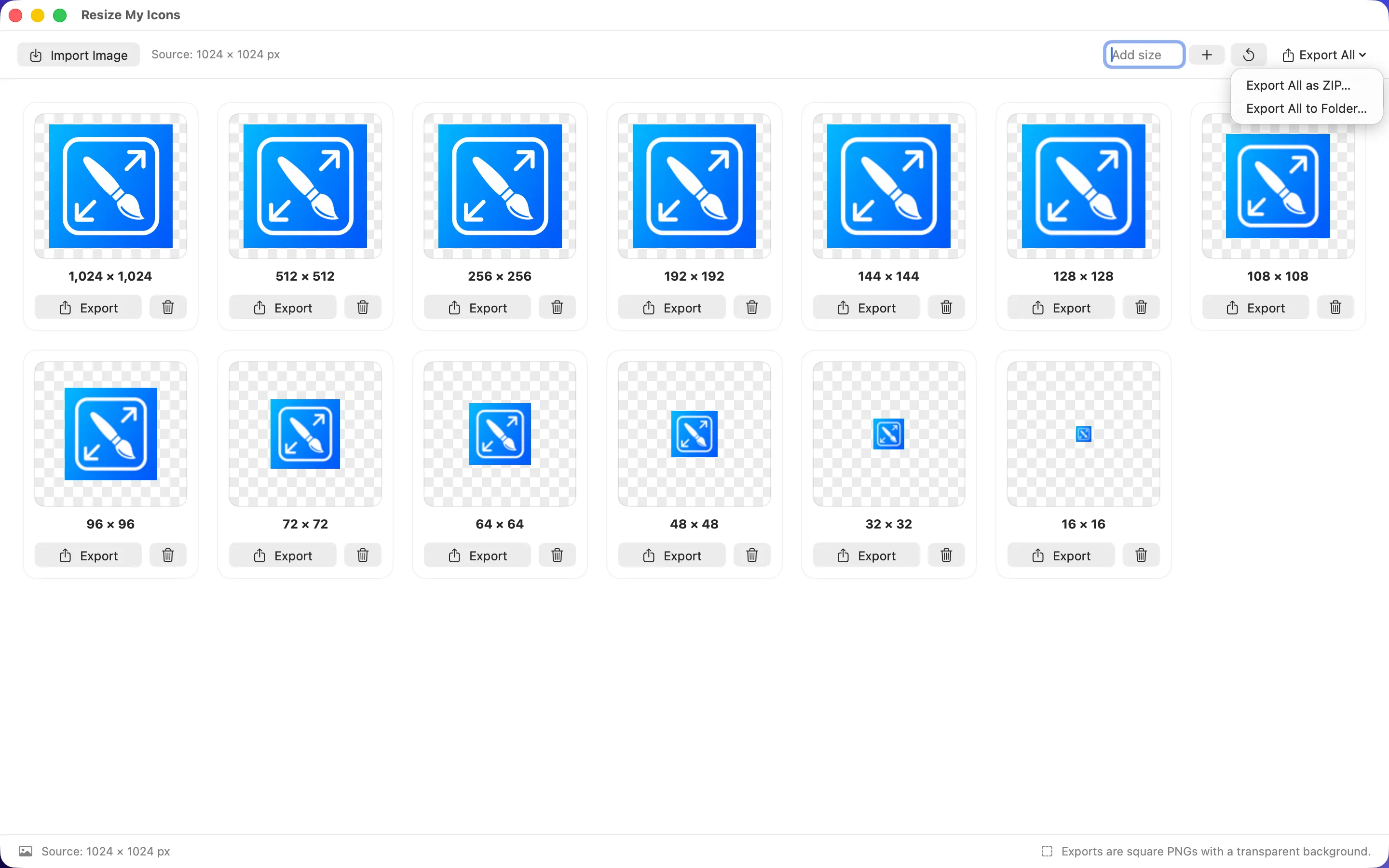Viewport: 1389px width, 868px height.
Task: Select the 64 × 64 preview thumbnail
Action: (x=500, y=434)
